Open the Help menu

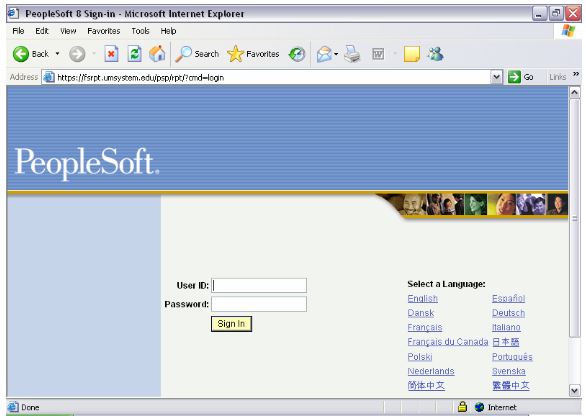[168, 31]
